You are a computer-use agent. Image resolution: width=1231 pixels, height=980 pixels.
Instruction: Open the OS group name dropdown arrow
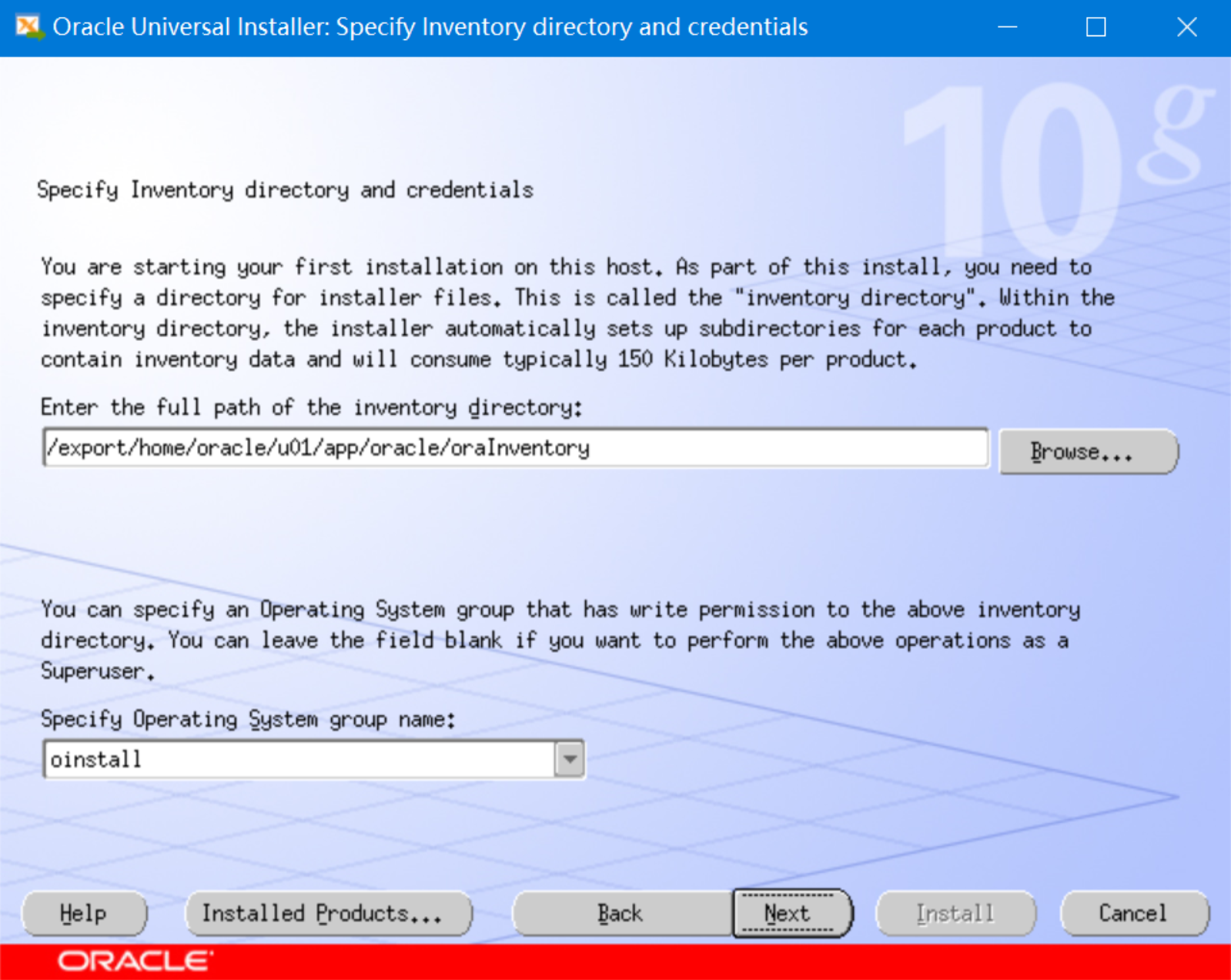[570, 759]
